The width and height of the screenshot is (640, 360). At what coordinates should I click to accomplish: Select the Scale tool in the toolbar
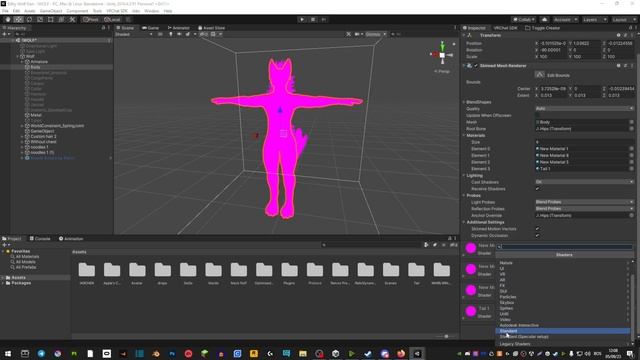click(x=40, y=20)
